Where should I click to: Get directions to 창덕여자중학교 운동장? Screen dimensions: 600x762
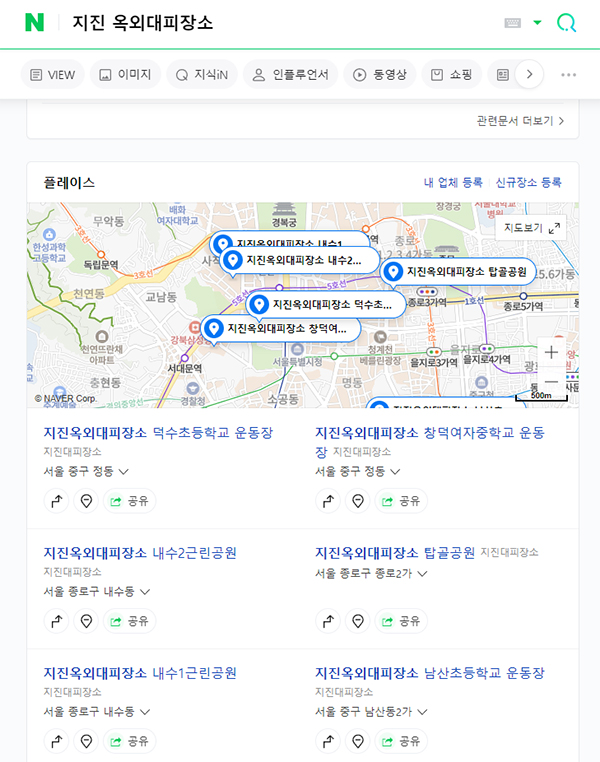tap(328, 501)
